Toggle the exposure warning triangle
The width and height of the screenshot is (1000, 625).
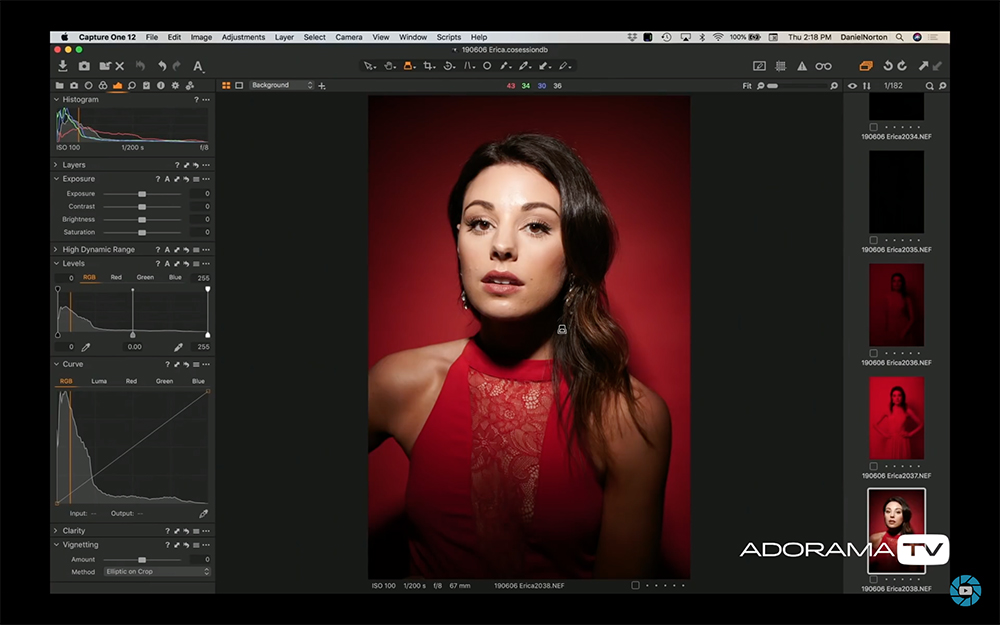pyautogui.click(x=800, y=65)
